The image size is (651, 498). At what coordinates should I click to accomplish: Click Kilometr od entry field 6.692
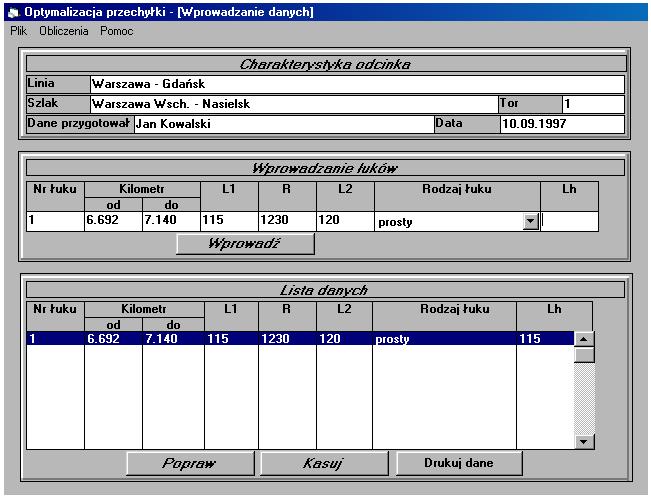click(113, 221)
